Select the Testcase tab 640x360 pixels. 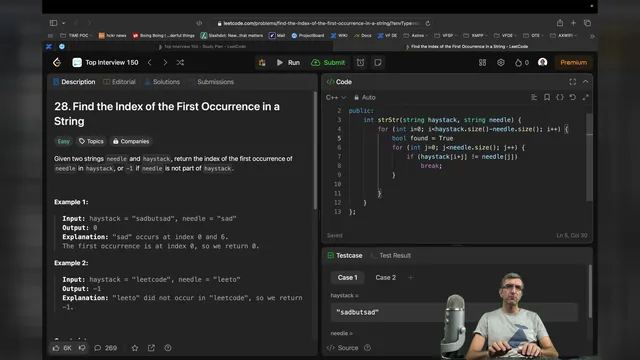345,256
